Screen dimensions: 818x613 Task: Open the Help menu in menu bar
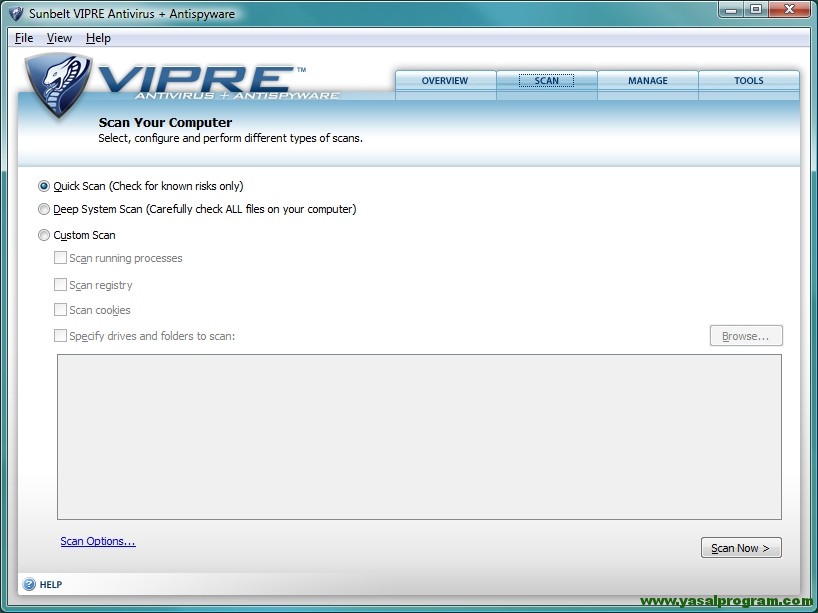coord(98,38)
